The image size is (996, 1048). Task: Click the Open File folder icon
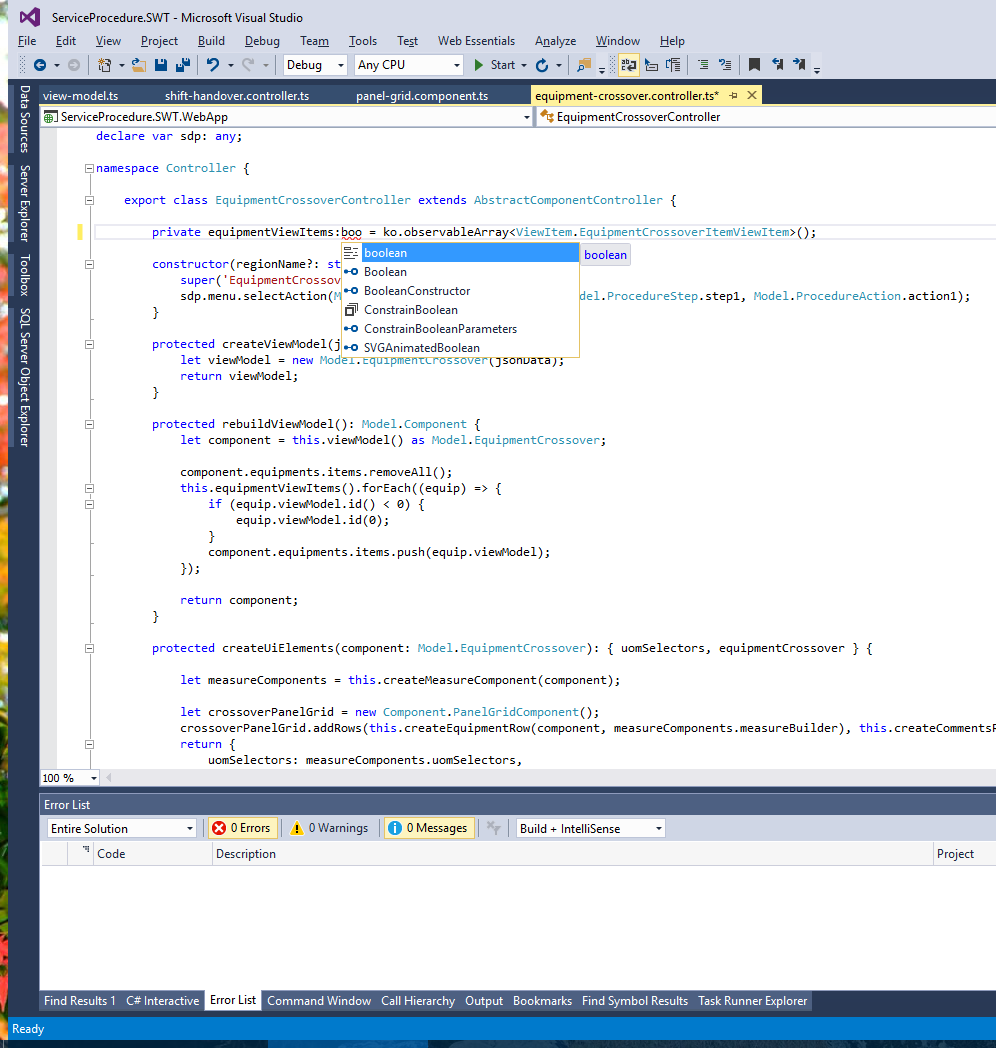(139, 65)
